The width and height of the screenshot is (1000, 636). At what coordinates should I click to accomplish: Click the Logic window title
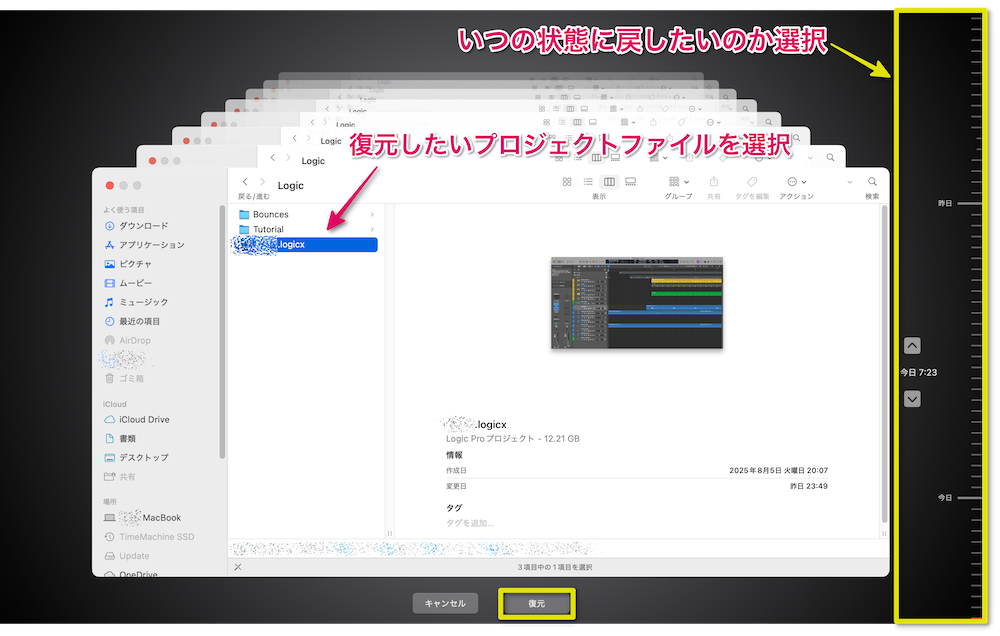(x=291, y=186)
